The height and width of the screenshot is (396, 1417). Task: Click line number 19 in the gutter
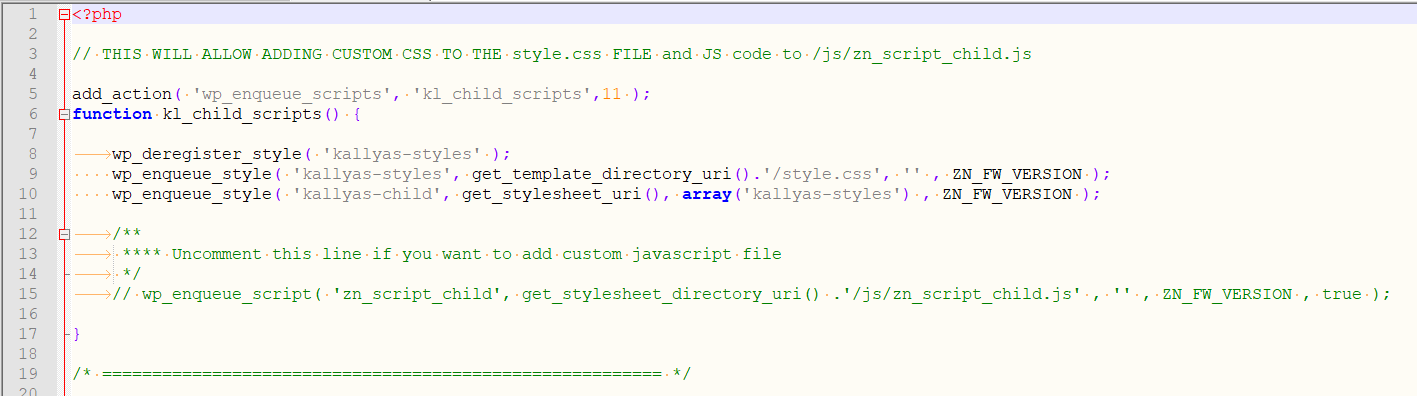point(28,374)
